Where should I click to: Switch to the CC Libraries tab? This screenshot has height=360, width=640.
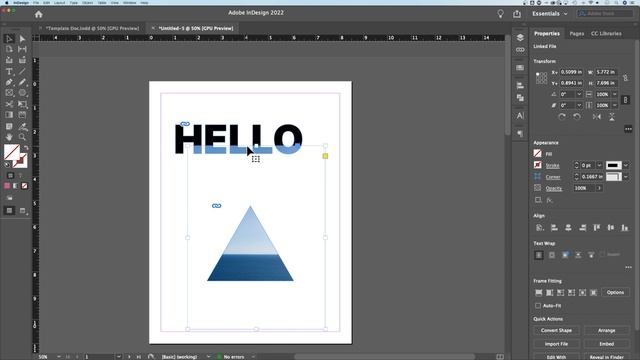(606, 33)
